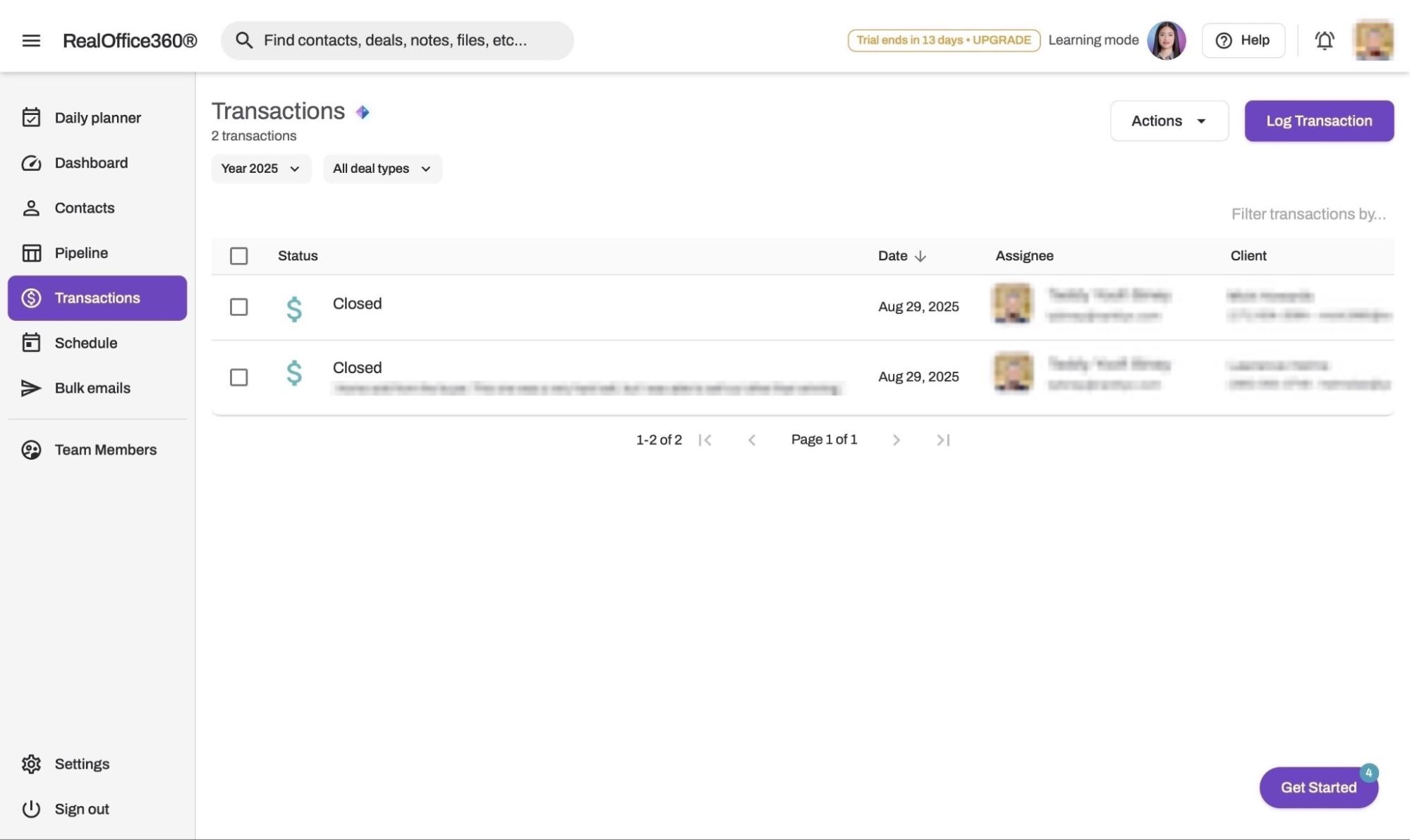Click the Log Transaction button
Viewport: 1410px width, 840px height.
click(x=1318, y=121)
